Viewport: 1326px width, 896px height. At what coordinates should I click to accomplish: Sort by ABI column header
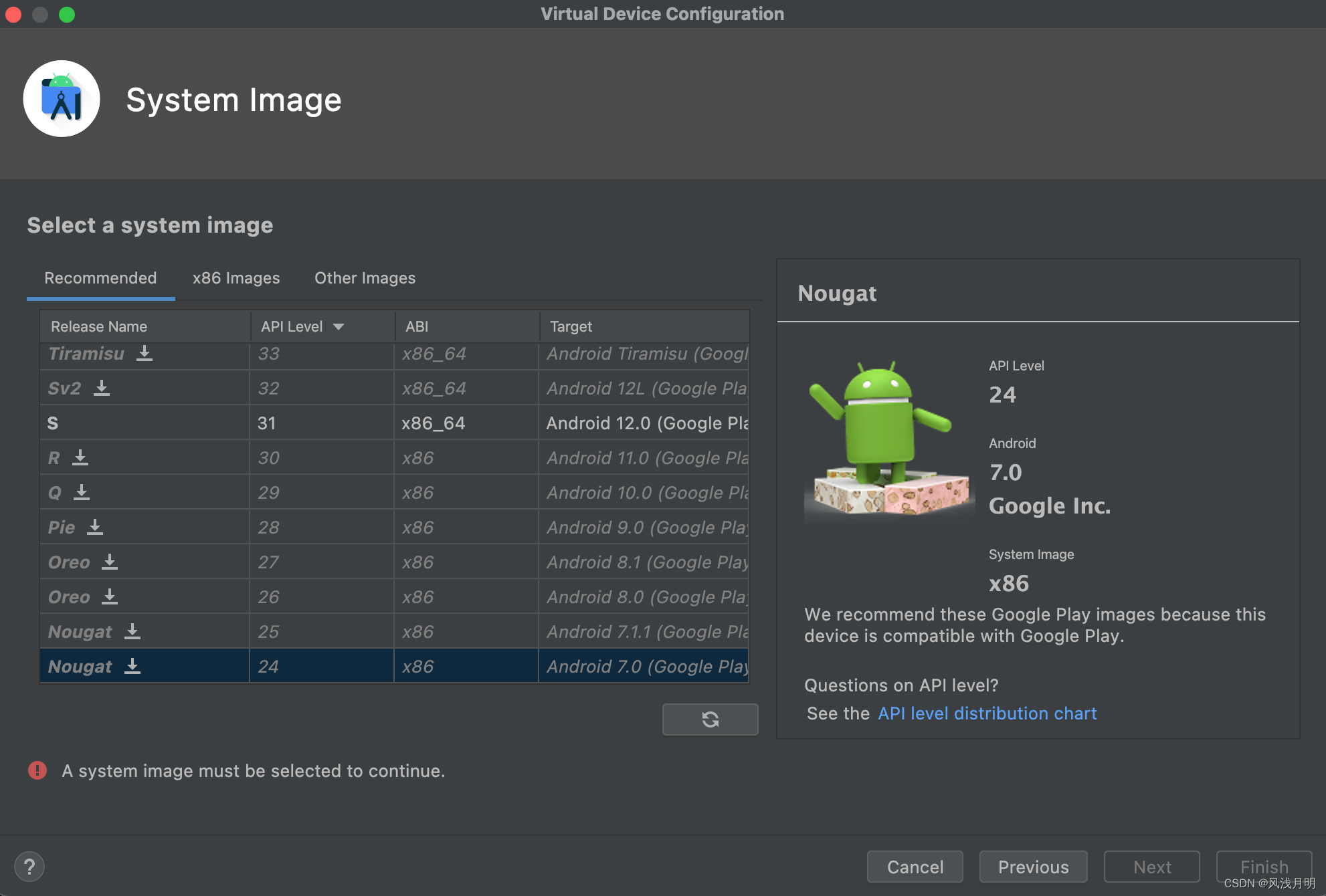[x=467, y=326]
